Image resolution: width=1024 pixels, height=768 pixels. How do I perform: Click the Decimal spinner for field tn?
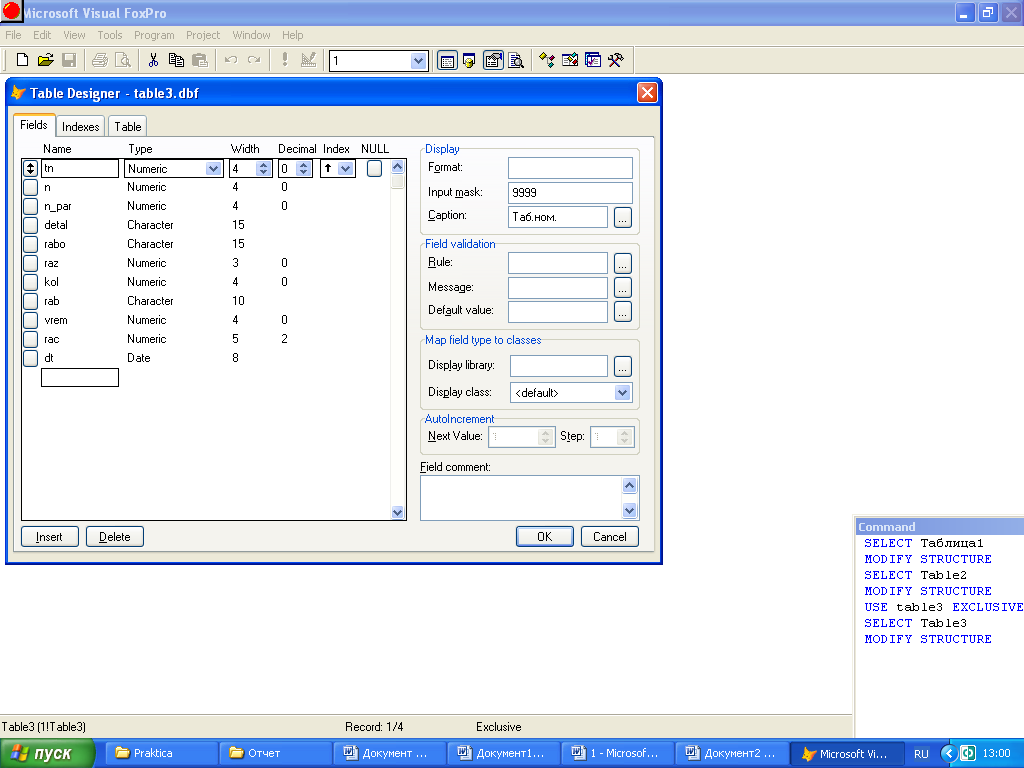[304, 168]
